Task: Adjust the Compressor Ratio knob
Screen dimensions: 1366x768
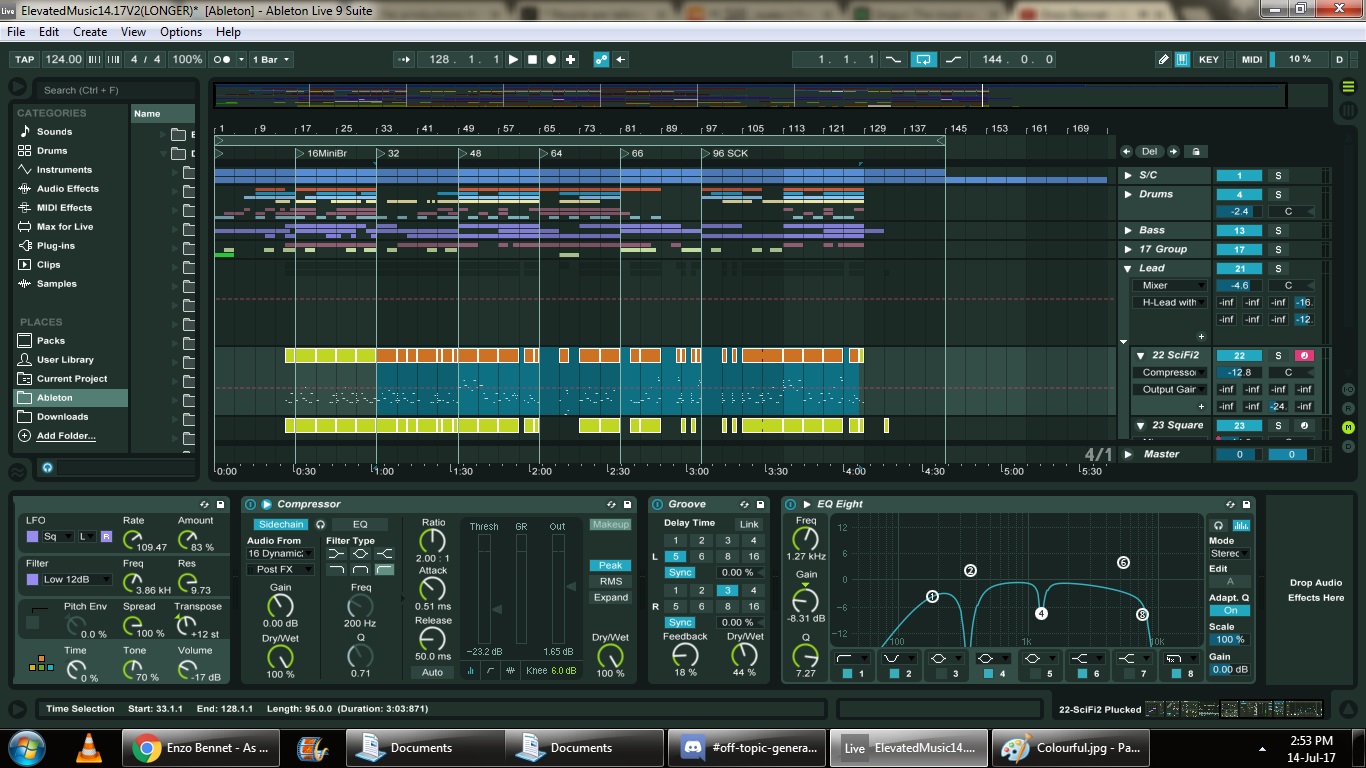Action: pyautogui.click(x=433, y=542)
